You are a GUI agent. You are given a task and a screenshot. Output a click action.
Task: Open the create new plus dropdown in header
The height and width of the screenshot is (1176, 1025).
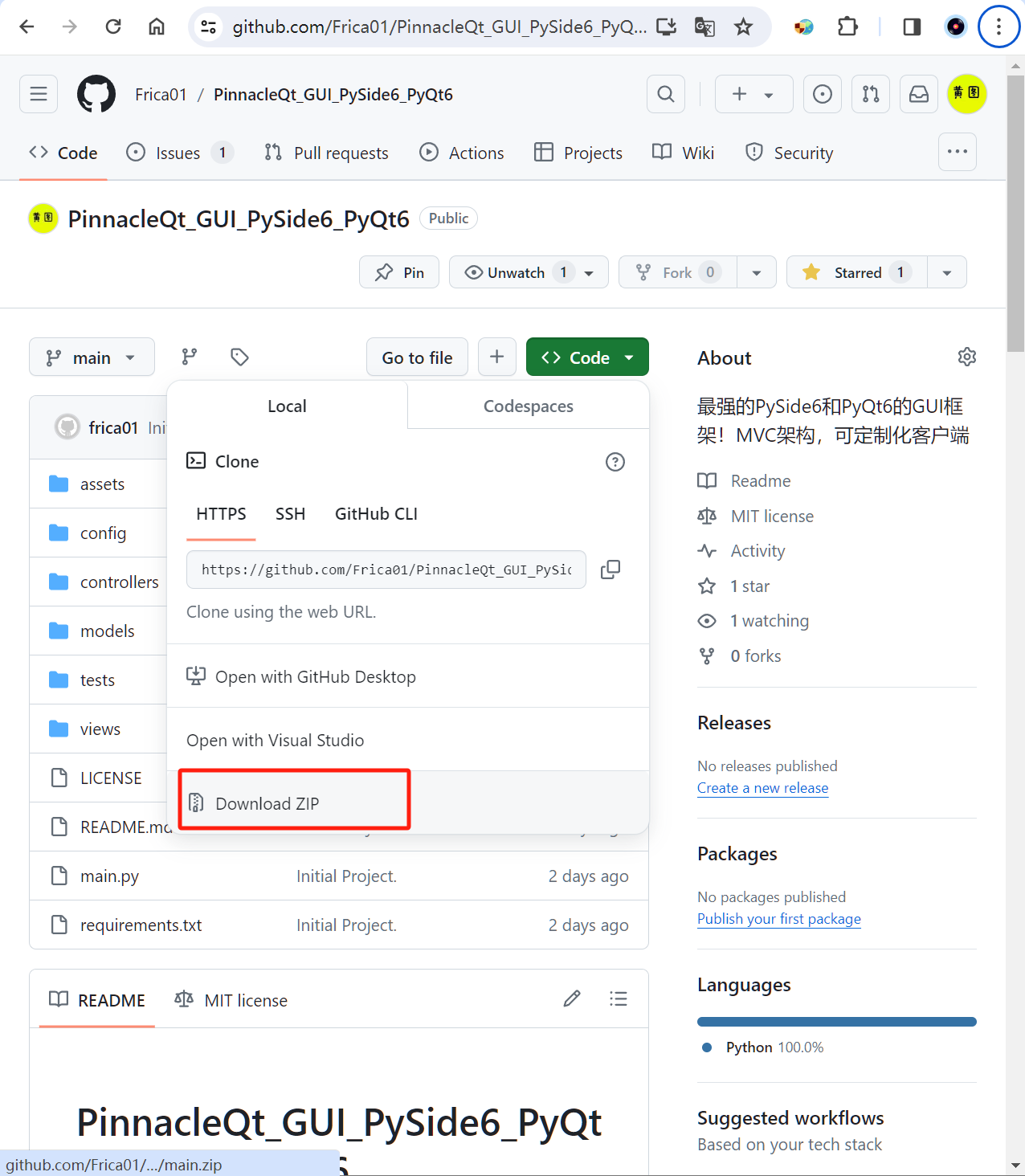click(x=753, y=94)
